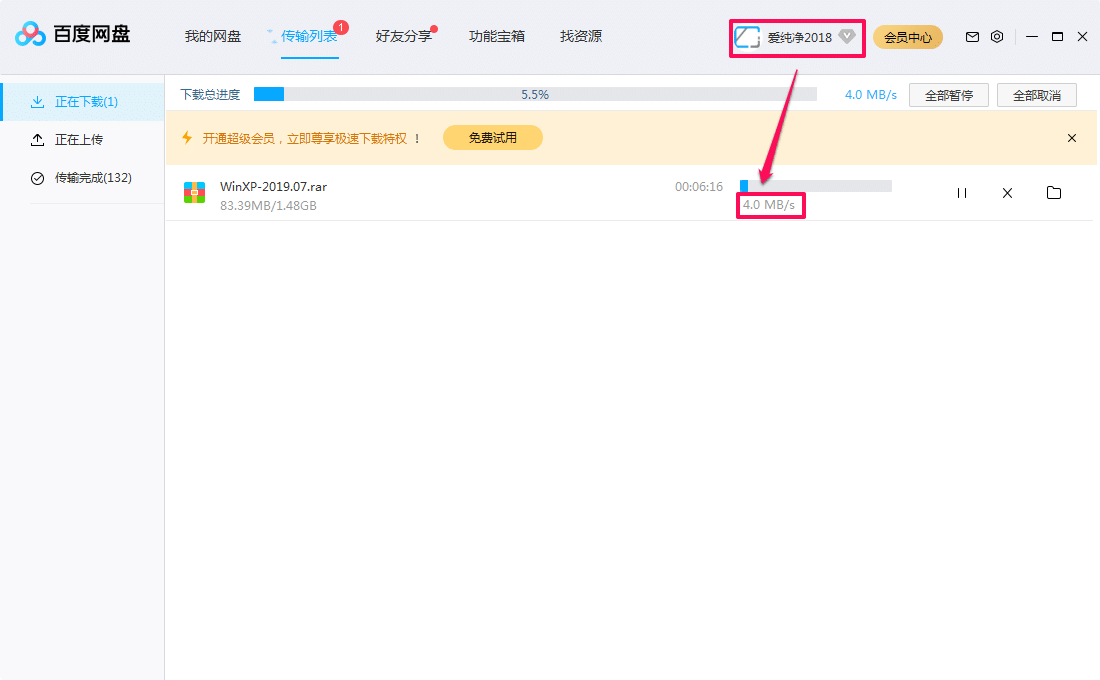This screenshot has width=1100, height=680.
Task: Click the diamond membership badge icon
Action: (x=847, y=38)
